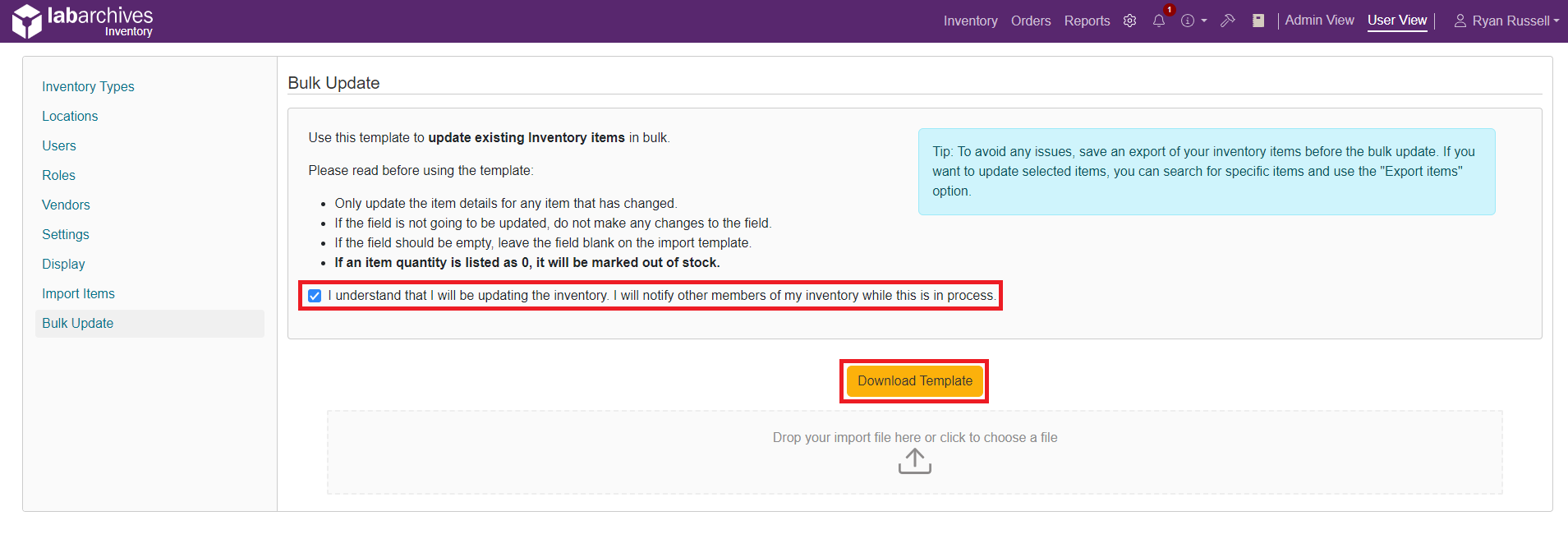Click the info circle icon
The width and height of the screenshot is (1568, 539).
click(x=1188, y=21)
